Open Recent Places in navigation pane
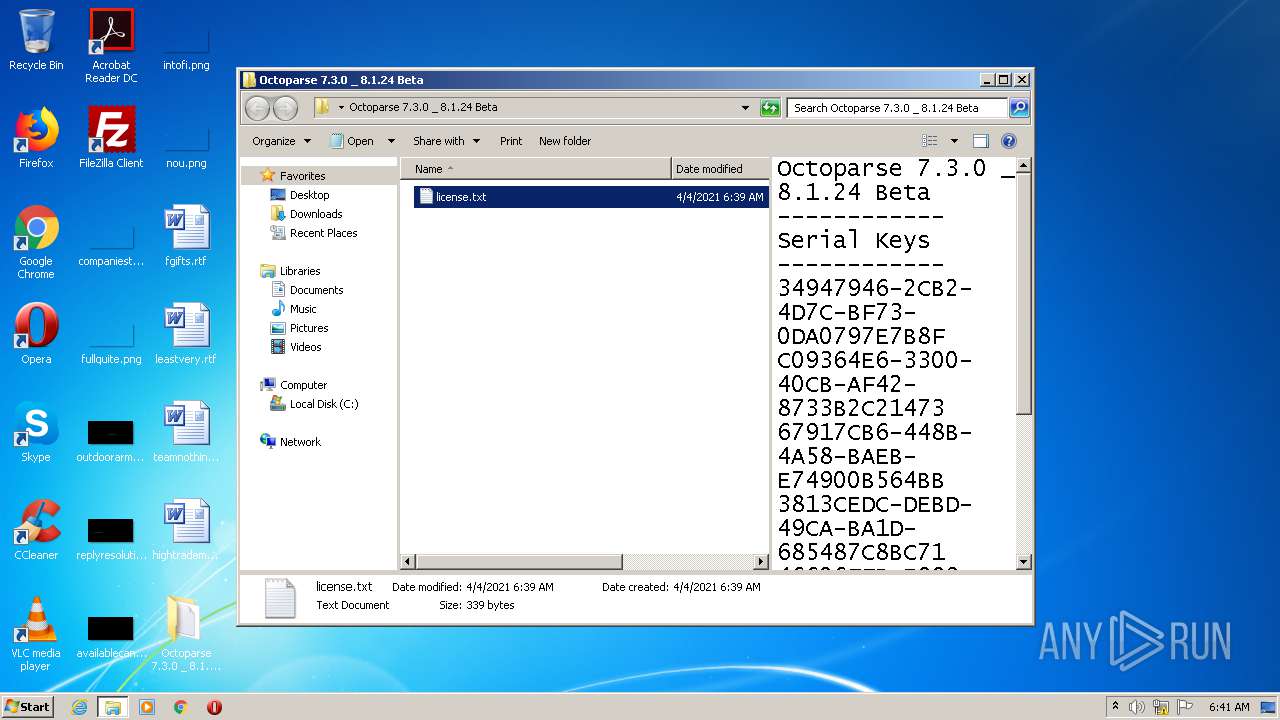1280x720 pixels. [323, 233]
